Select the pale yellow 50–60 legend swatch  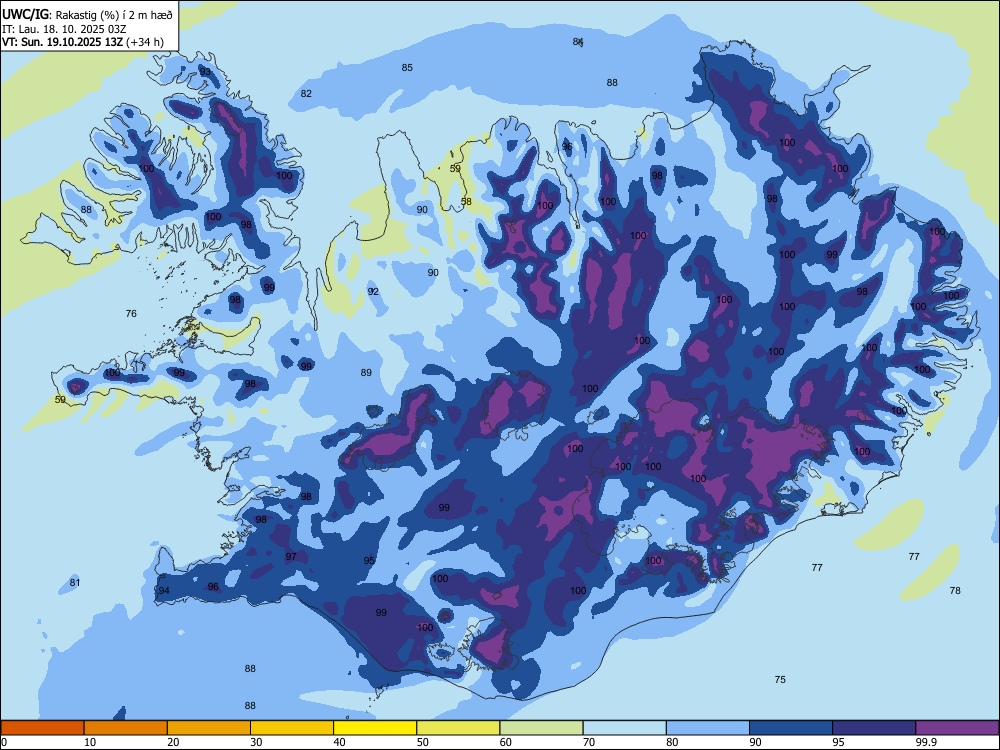point(458,728)
